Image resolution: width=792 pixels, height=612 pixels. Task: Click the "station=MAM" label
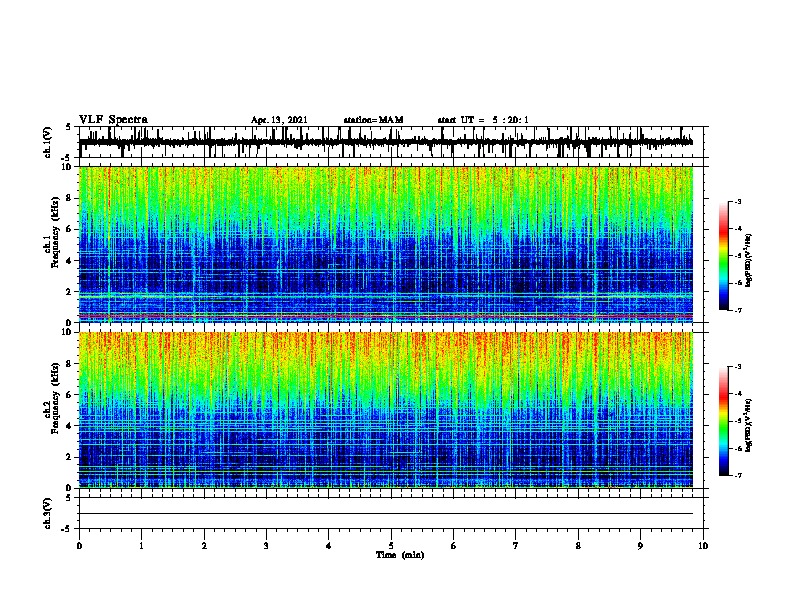(x=373, y=120)
